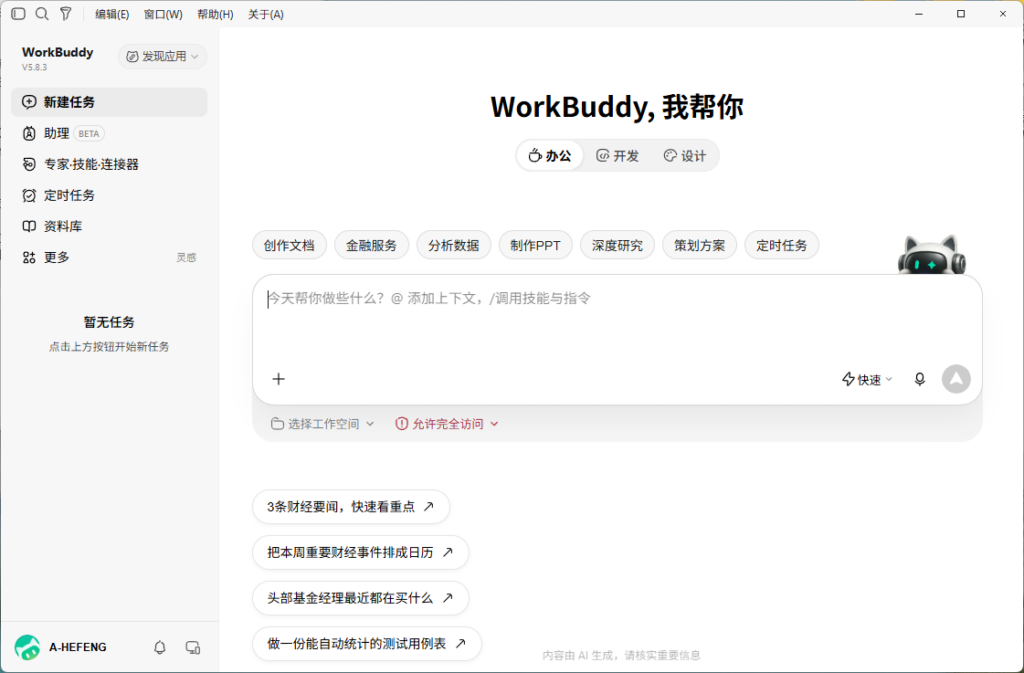Image resolution: width=1024 pixels, height=673 pixels.
Task: Send message with arrow button
Action: pyautogui.click(x=956, y=379)
